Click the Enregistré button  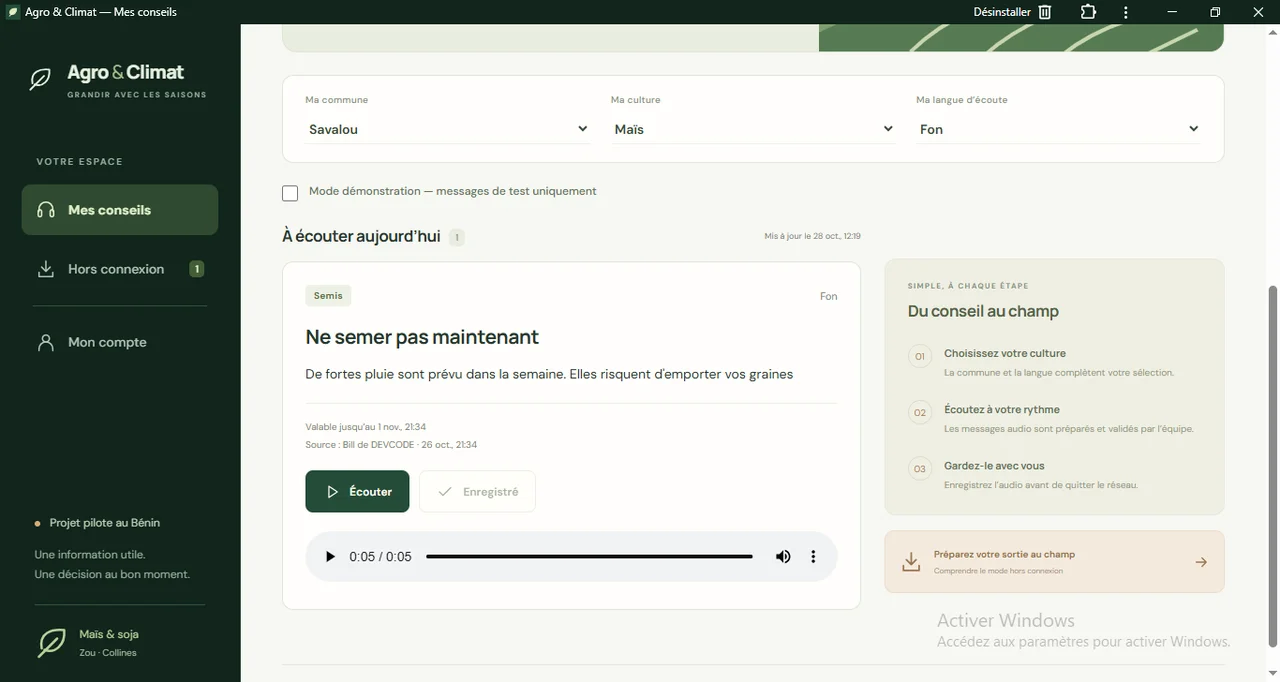tap(477, 491)
